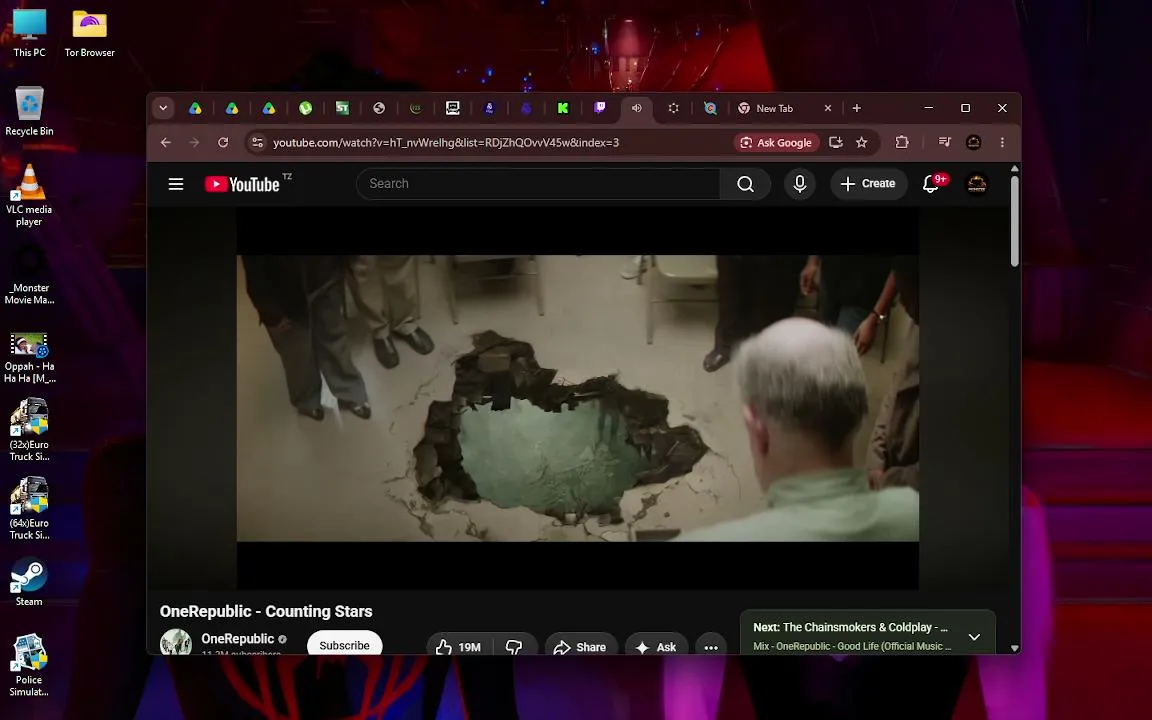Open Chrome profile avatar
This screenshot has width=1152, height=720.
pos(973,143)
